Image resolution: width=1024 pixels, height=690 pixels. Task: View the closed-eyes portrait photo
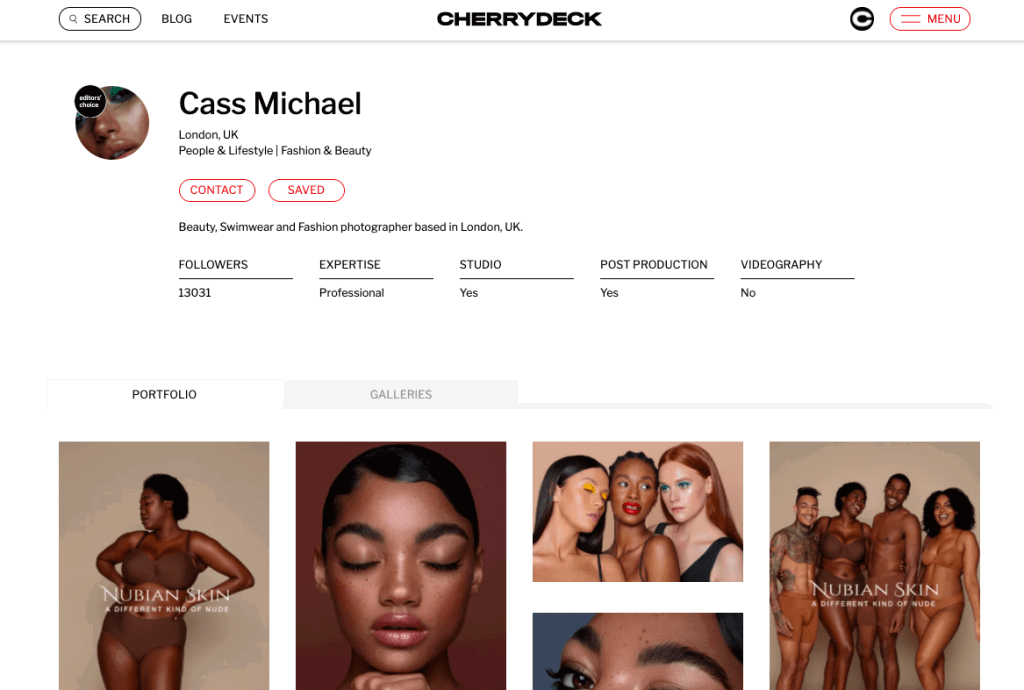tap(401, 565)
